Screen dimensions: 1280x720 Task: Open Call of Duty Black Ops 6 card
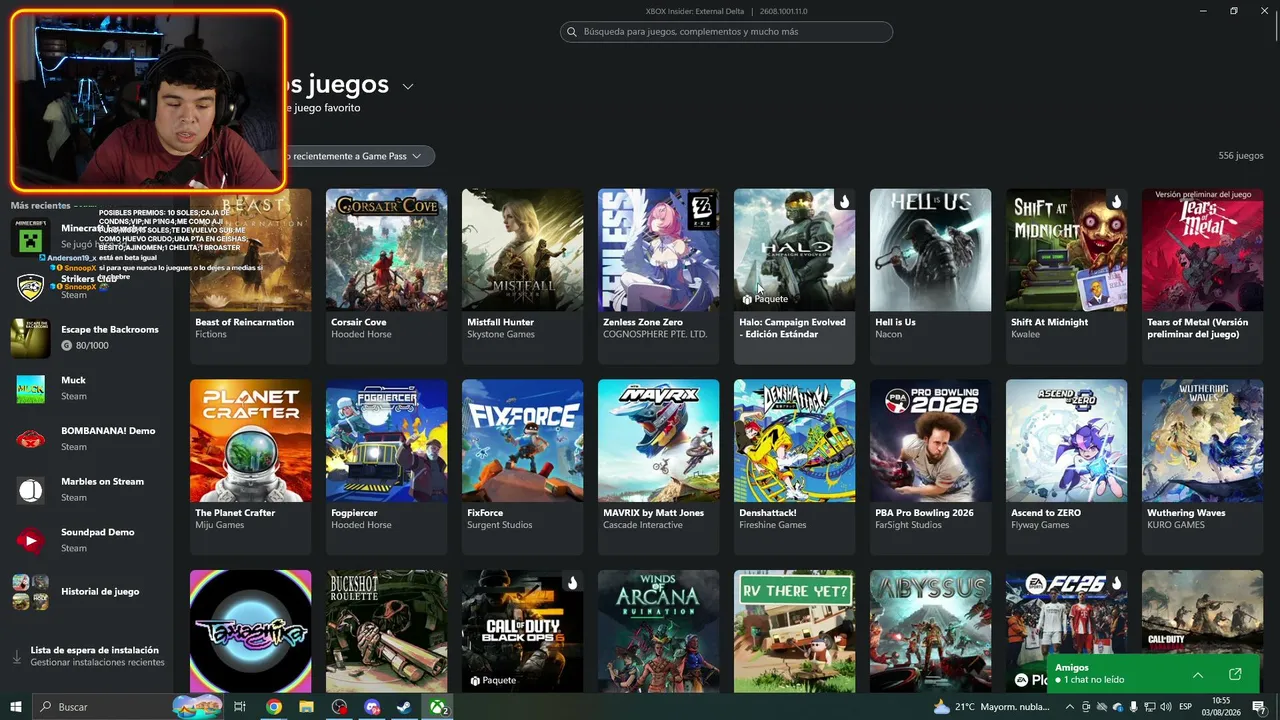coord(522,631)
